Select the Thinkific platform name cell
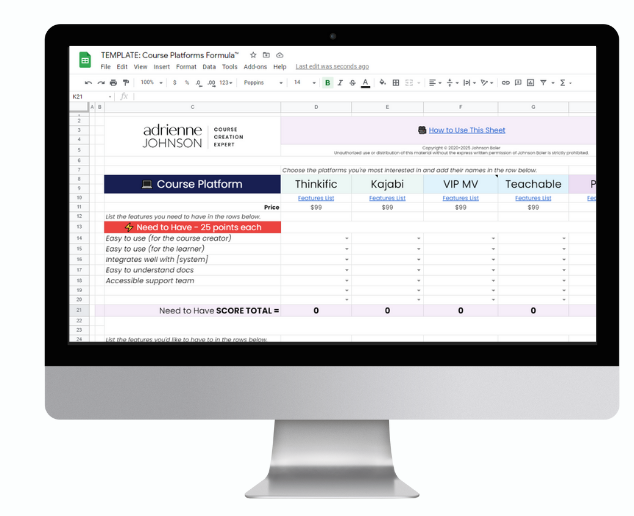This screenshot has width=634, height=516. (x=316, y=184)
